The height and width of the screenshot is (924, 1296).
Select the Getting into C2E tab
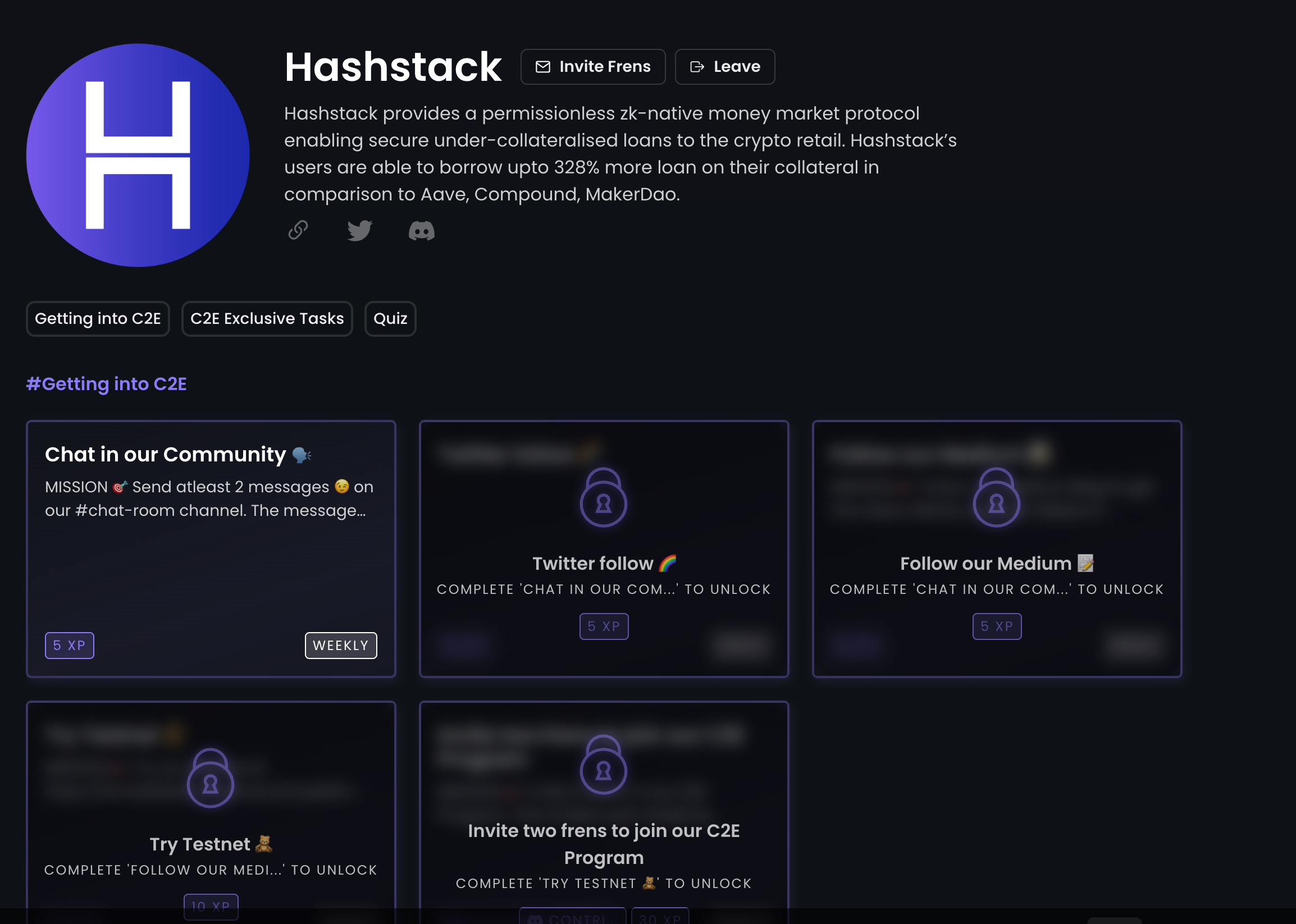(98, 319)
